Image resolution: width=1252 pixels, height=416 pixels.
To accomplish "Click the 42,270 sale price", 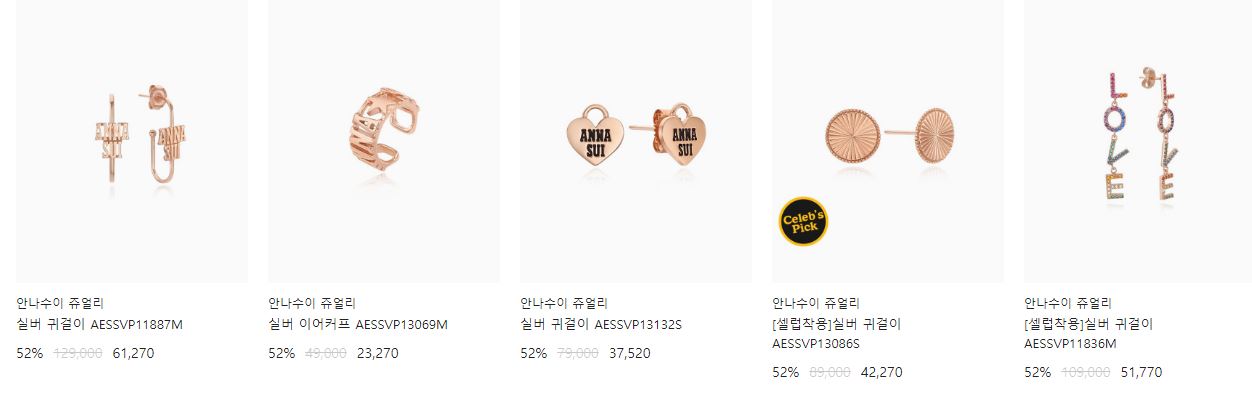I will [882, 372].
